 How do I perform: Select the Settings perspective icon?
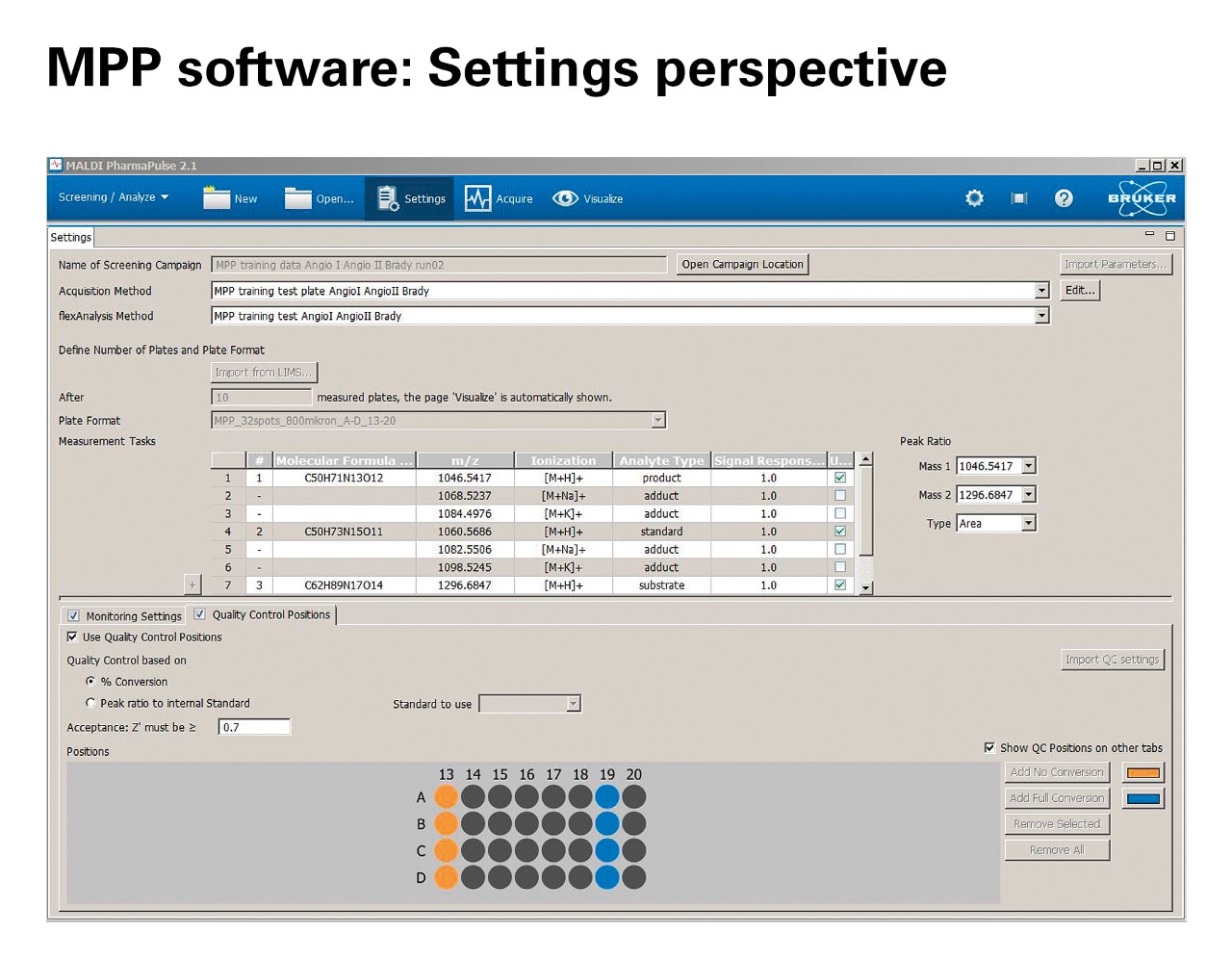coord(388,197)
